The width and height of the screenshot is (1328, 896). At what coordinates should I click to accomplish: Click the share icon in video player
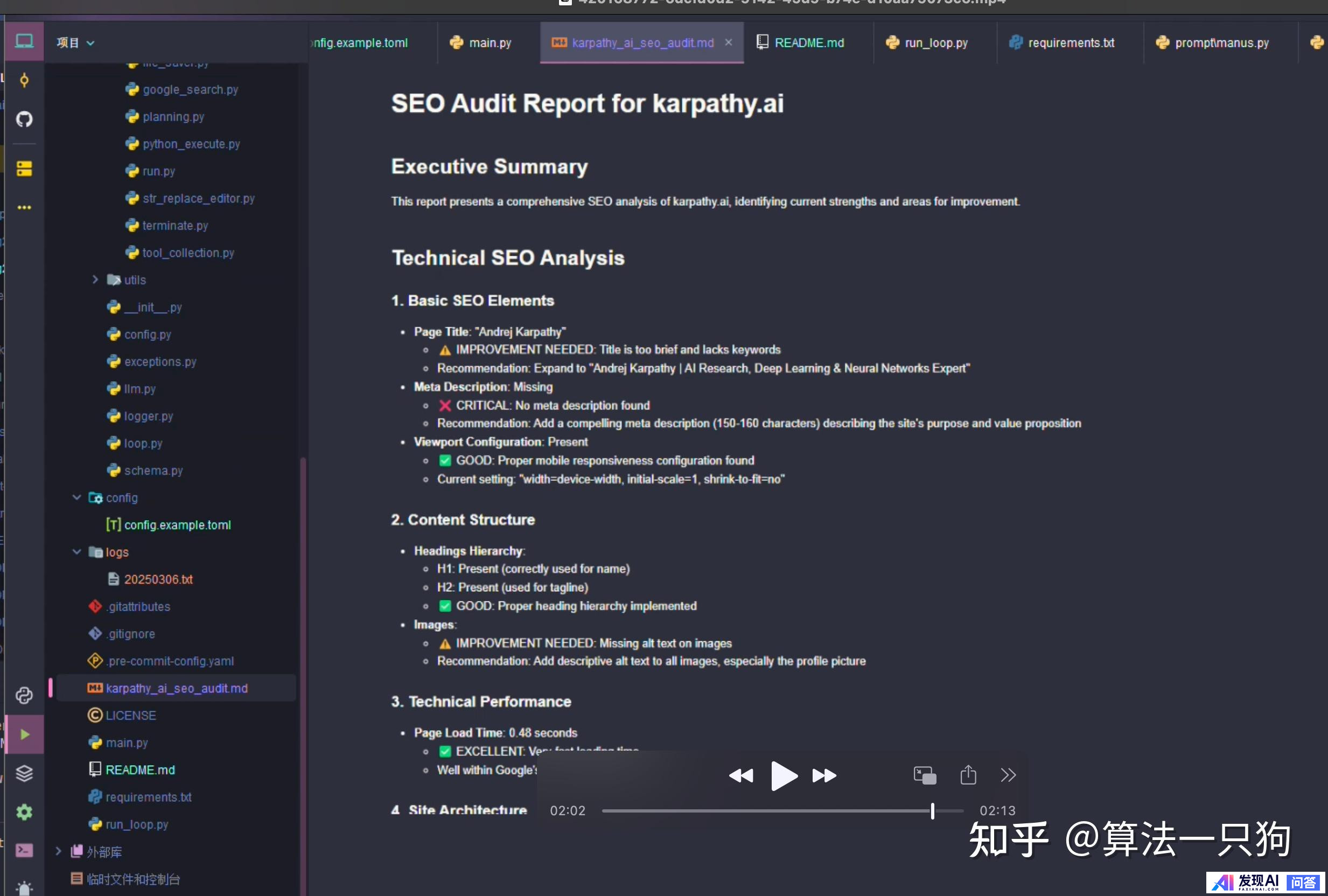pos(968,775)
